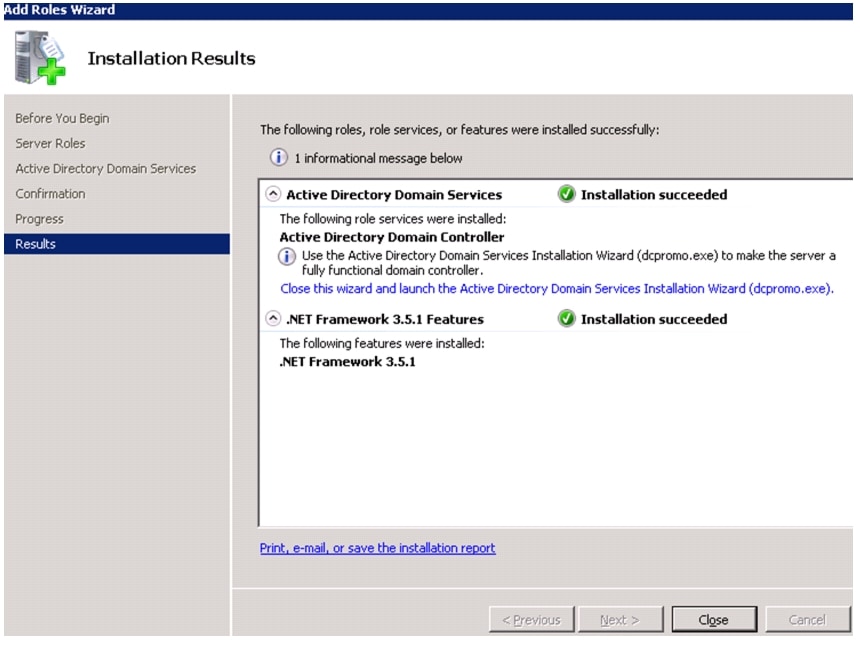This screenshot has width=860, height=672.
Task: Click the Next button
Action: coord(620,620)
